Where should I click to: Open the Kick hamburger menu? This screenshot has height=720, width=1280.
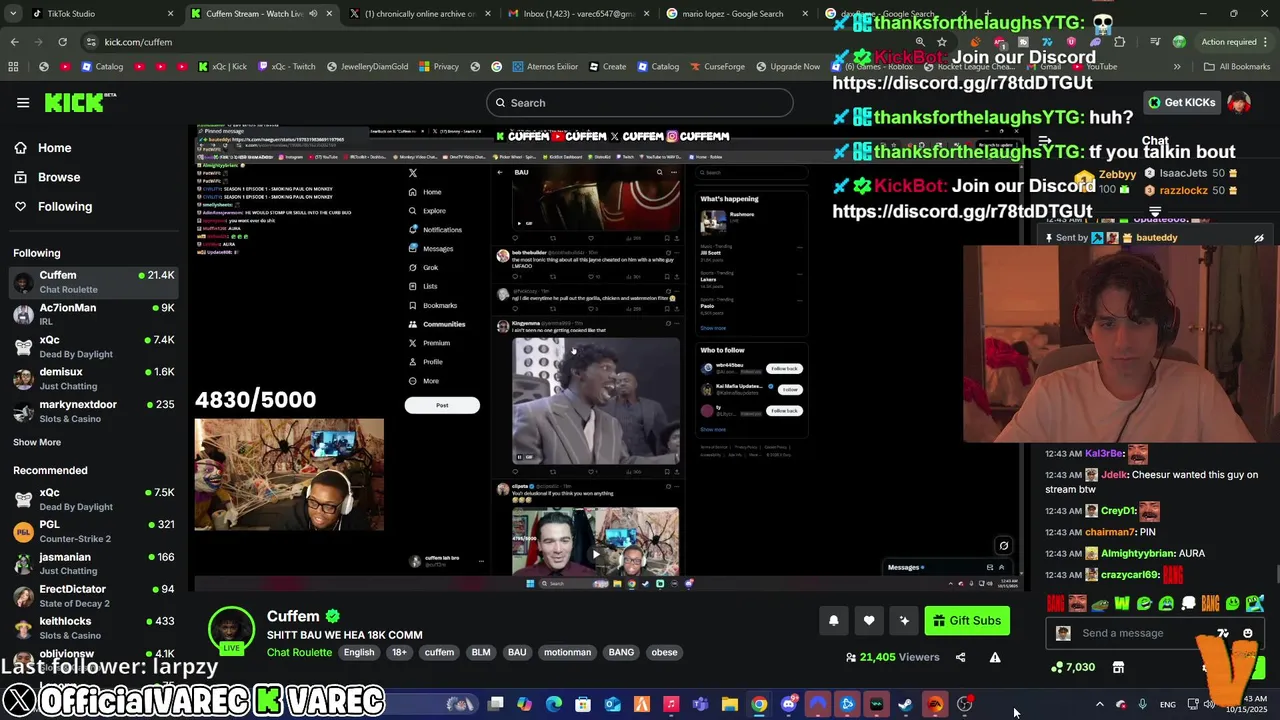[x=23, y=102]
